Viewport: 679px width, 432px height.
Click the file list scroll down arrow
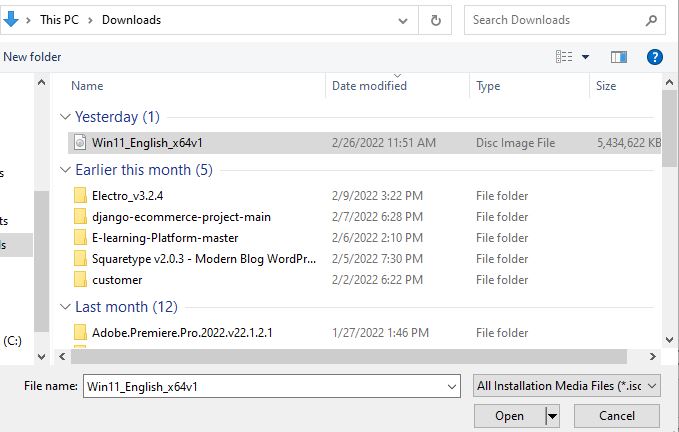coord(669,339)
